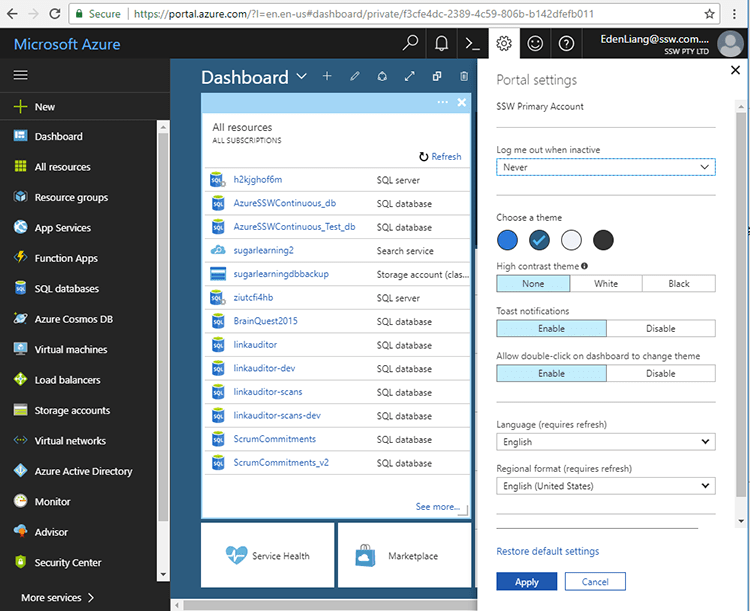The width and height of the screenshot is (750, 611).
Task: Click the feedback smiley face icon
Action: pos(535,43)
